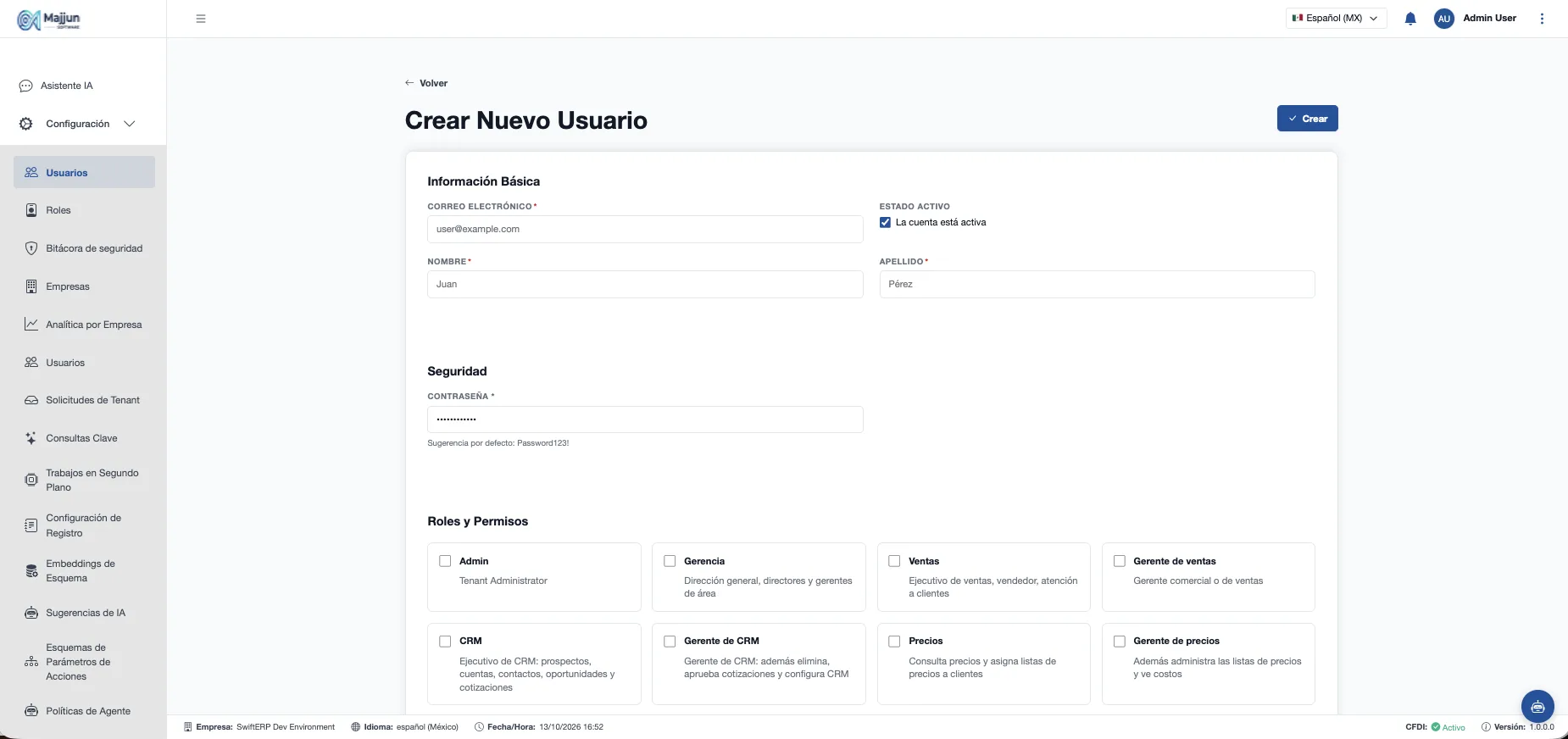
Task: Click the Crear button
Action: pyautogui.click(x=1307, y=119)
